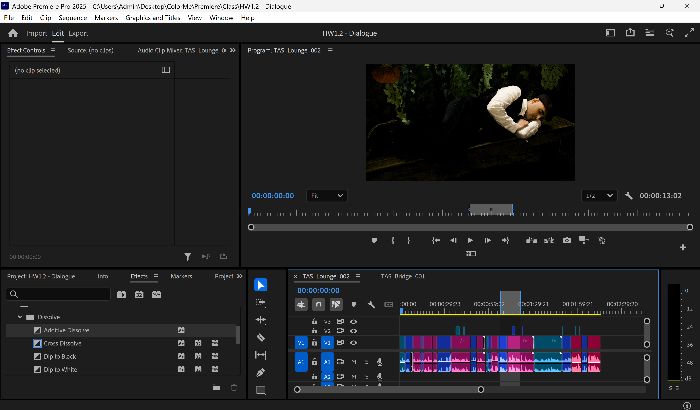The image size is (700, 410).
Task: Open the Effects panel menu
Action: click(156, 276)
